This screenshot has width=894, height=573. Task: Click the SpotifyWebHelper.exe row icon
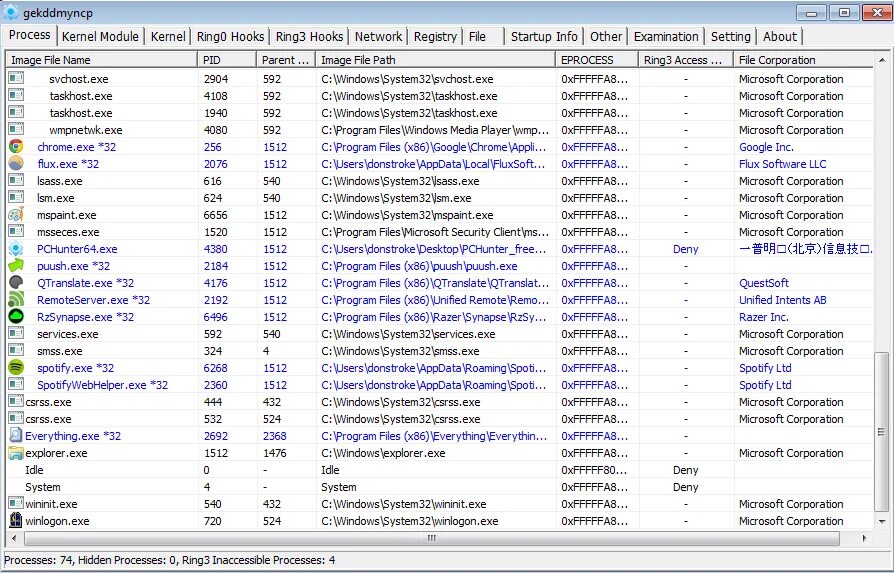coord(16,385)
